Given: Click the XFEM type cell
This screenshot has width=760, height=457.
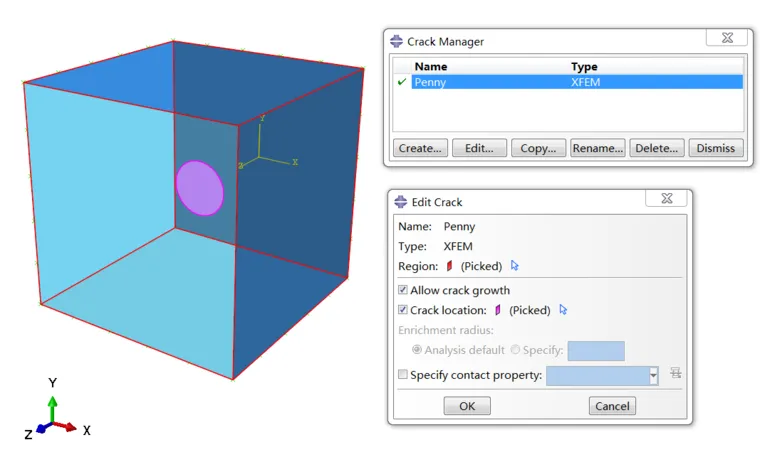Looking at the screenshot, I should coord(586,82).
